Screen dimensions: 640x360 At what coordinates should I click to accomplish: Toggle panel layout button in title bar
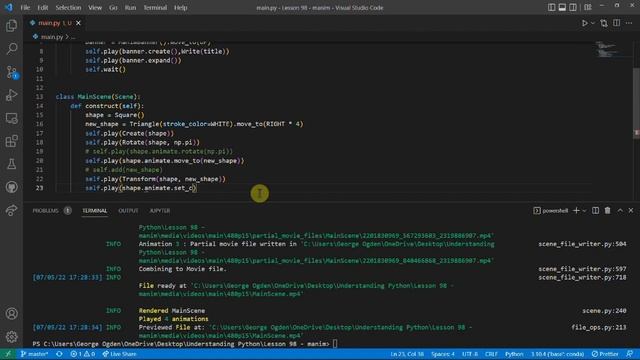click(562, 7)
